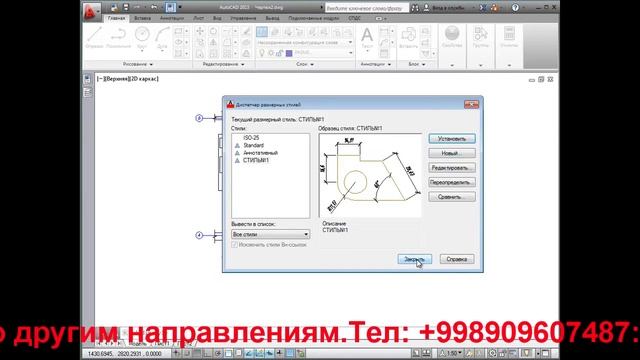Click the Закрыть button in the dialog
Screen dimensions: 640x360
[x=414, y=259]
